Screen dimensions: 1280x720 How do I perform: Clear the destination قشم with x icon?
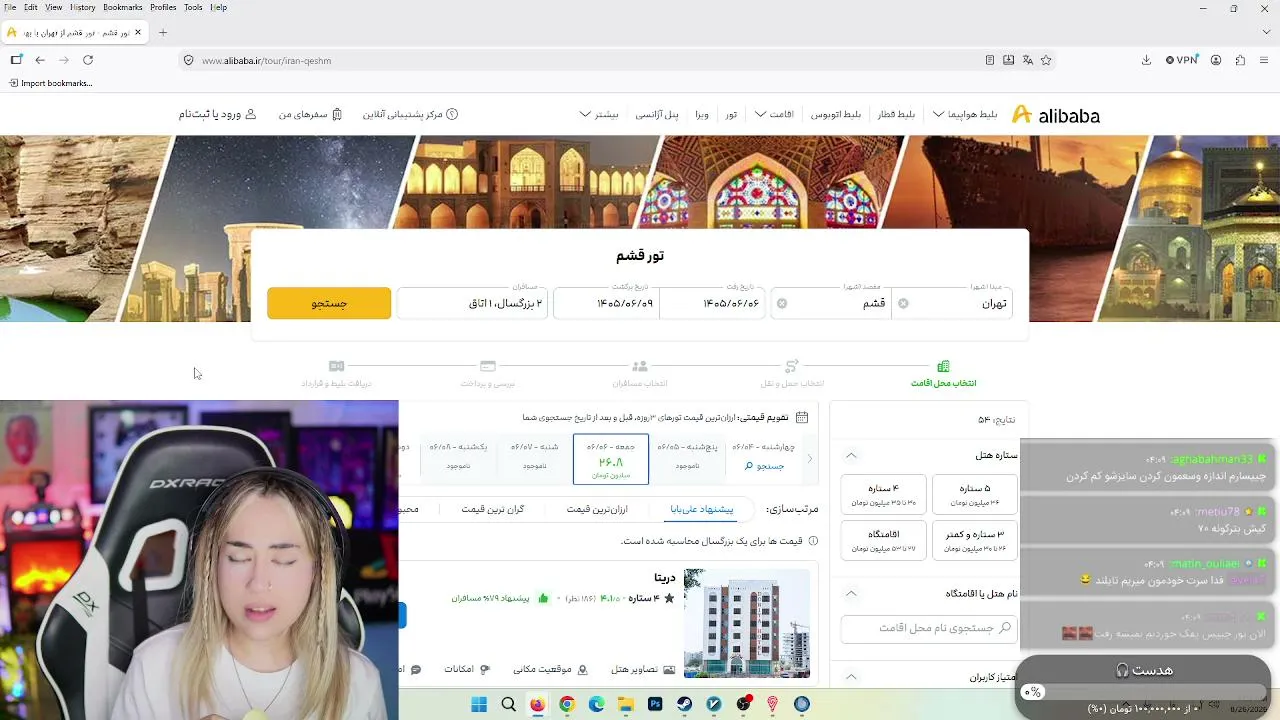[x=782, y=303]
